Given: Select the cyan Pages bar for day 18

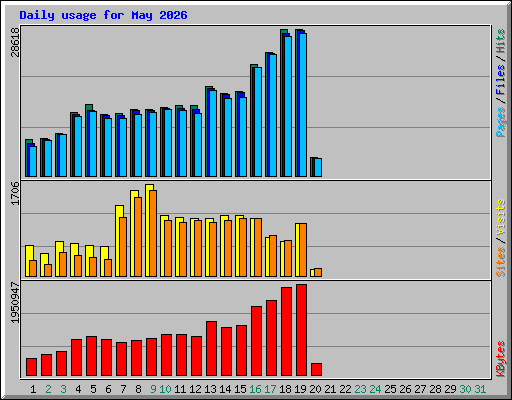Looking at the screenshot, I should click(288, 106).
